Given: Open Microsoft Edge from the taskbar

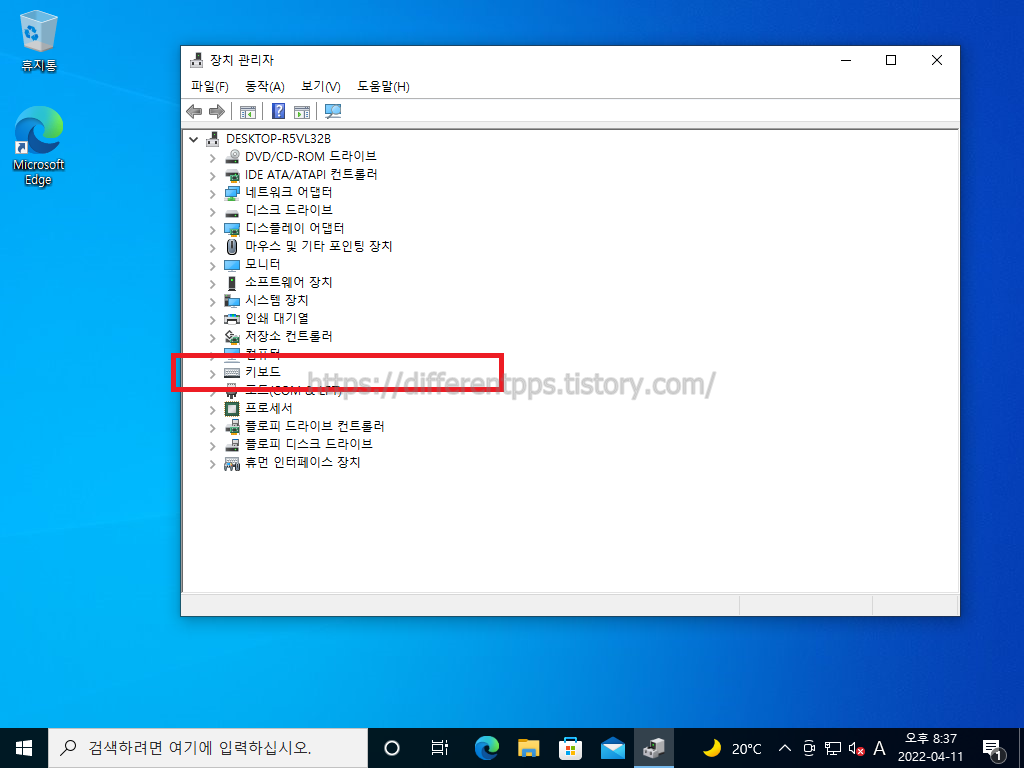Looking at the screenshot, I should click(x=487, y=748).
